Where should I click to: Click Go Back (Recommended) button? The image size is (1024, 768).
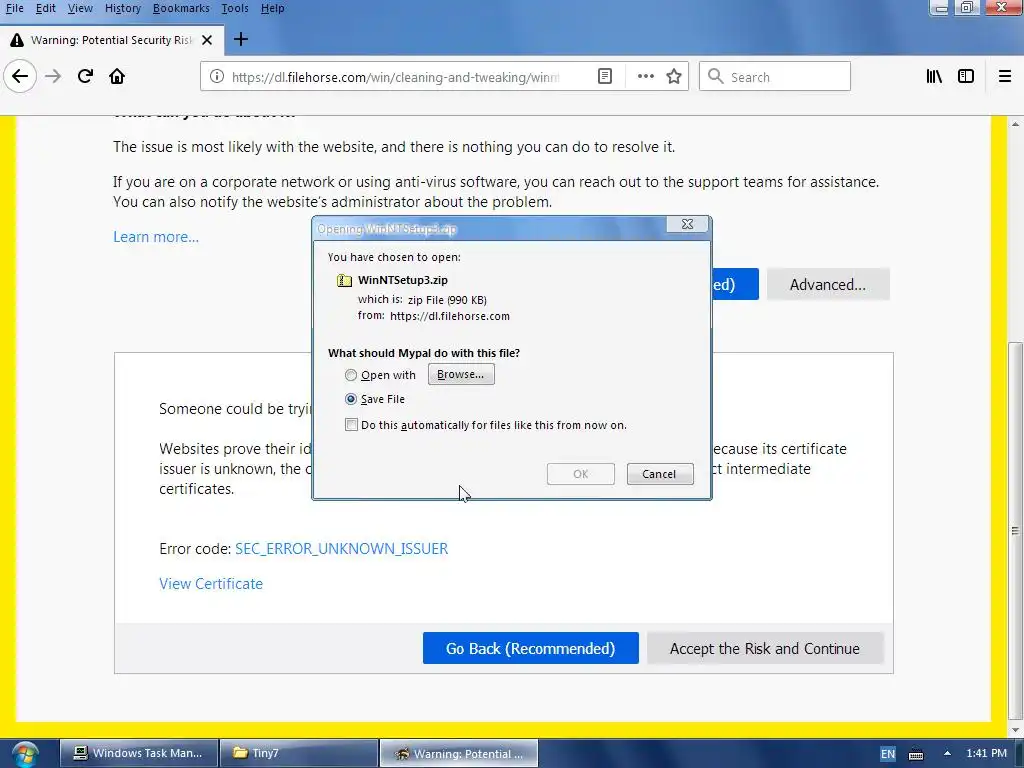[x=530, y=648]
